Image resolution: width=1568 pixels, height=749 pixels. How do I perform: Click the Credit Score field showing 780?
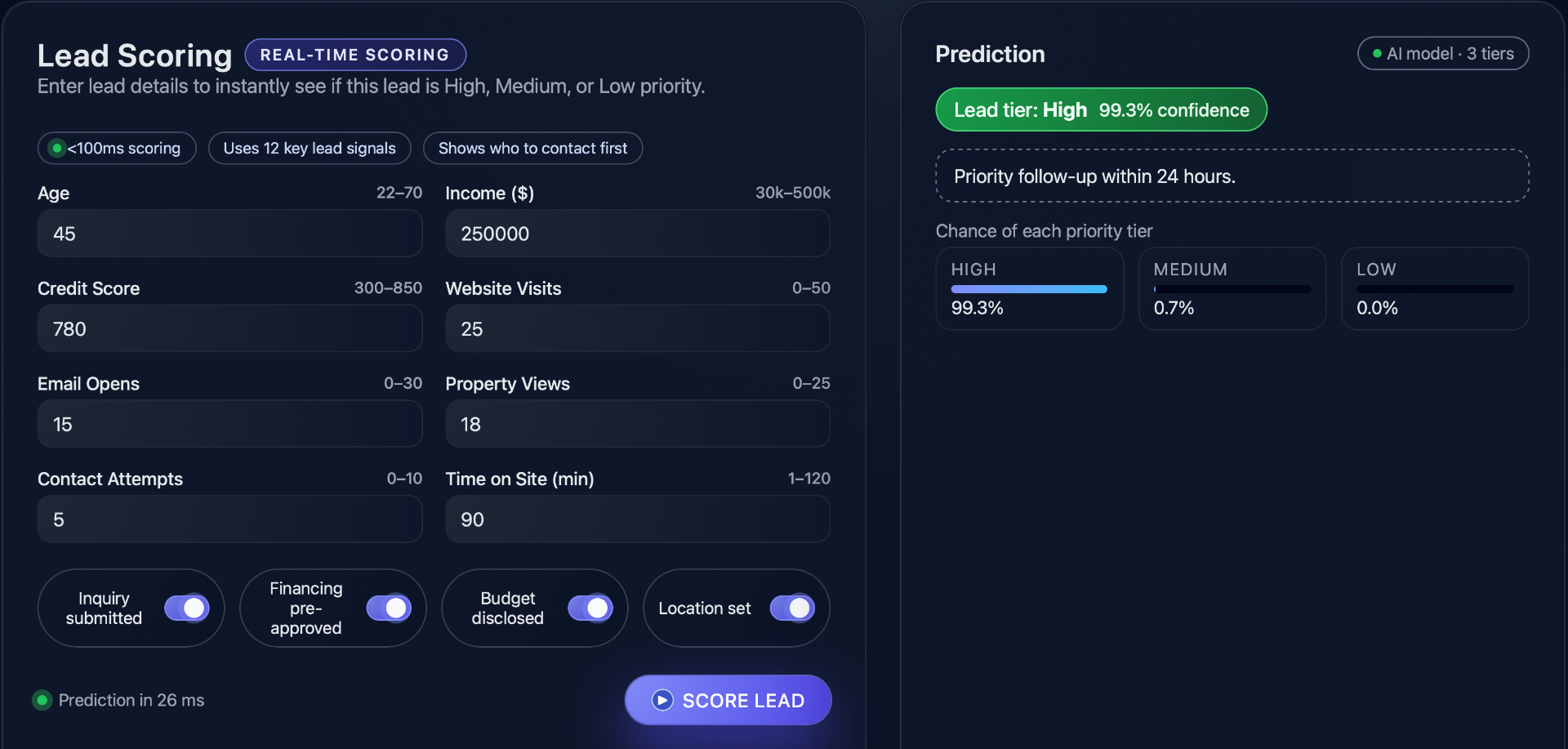[229, 328]
